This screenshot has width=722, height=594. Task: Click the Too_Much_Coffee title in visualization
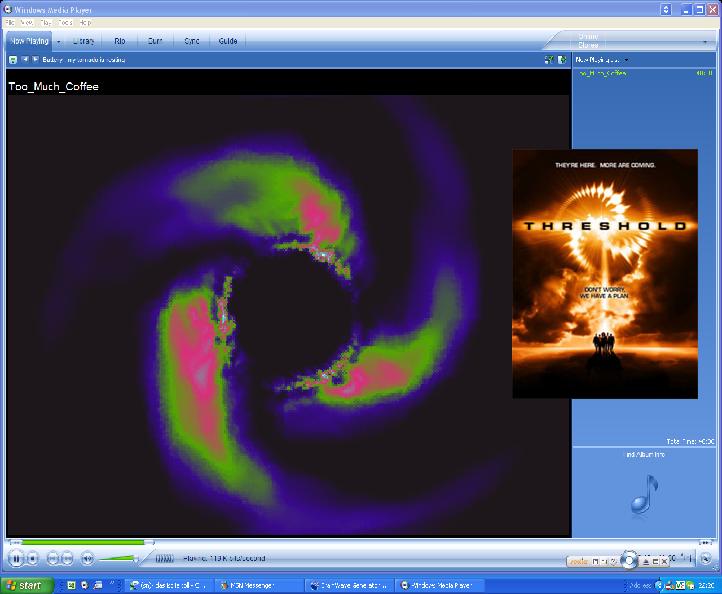coord(53,87)
